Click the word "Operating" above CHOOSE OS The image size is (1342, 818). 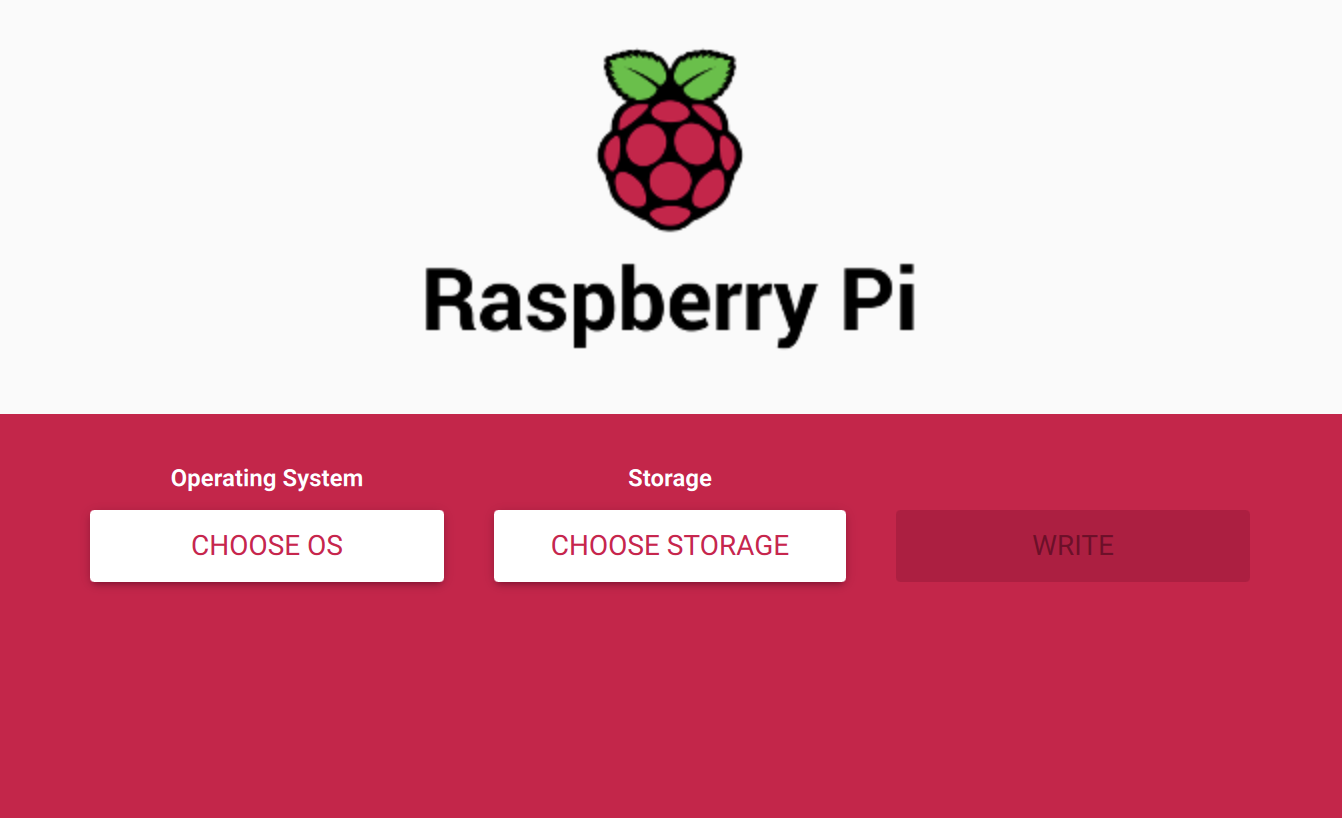[x=219, y=479]
